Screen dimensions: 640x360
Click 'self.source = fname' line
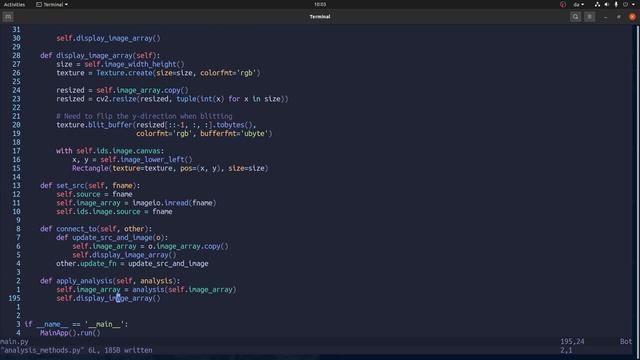click(94, 194)
